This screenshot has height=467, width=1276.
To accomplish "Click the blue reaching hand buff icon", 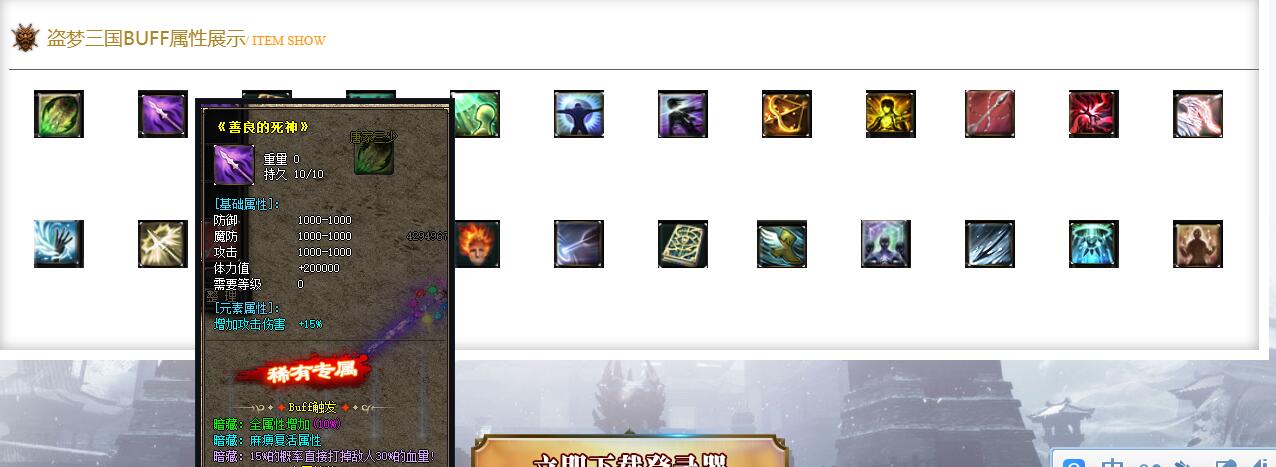I will pyautogui.click(x=59, y=244).
